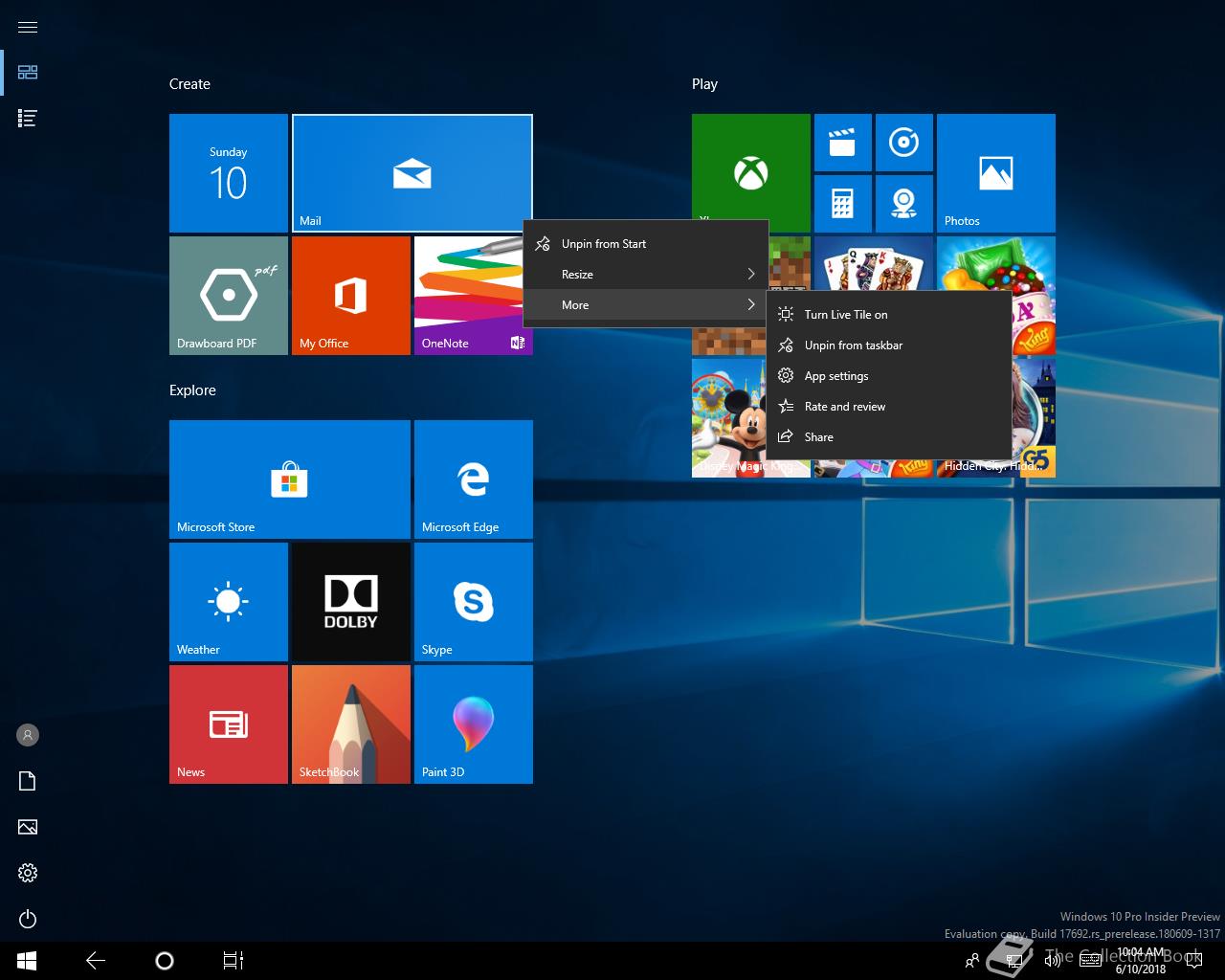Open the People icon in tray
This screenshot has height=980, width=1225.
972,961
